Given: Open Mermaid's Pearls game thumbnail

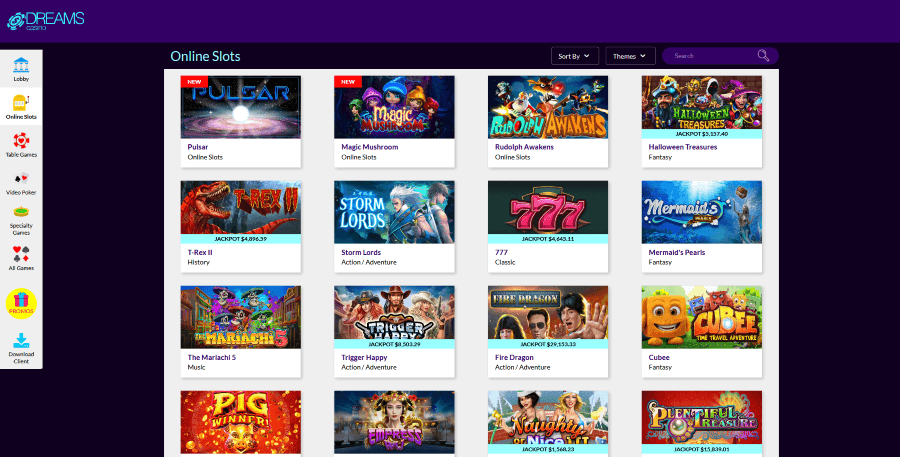Looking at the screenshot, I should pyautogui.click(x=702, y=212).
